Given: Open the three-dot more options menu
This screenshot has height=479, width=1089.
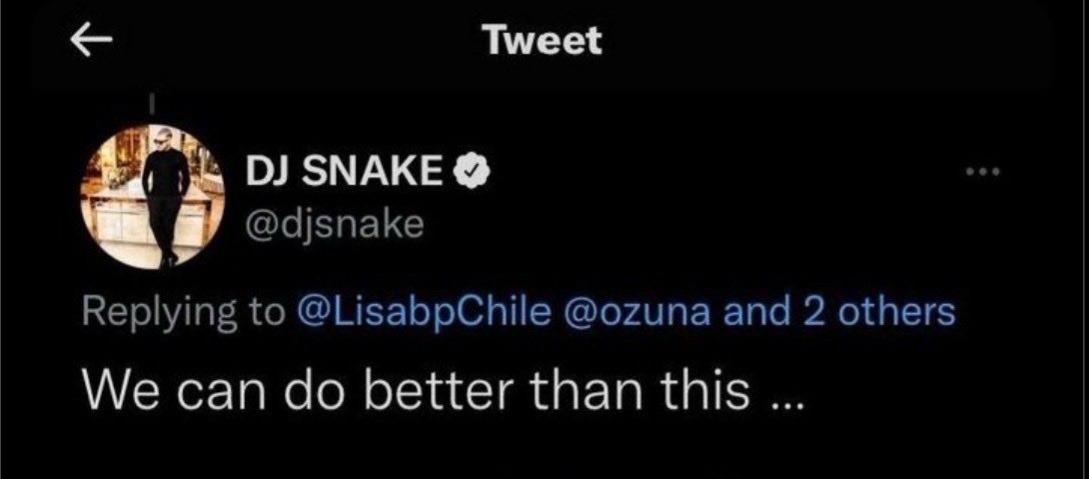Looking at the screenshot, I should pyautogui.click(x=984, y=170).
